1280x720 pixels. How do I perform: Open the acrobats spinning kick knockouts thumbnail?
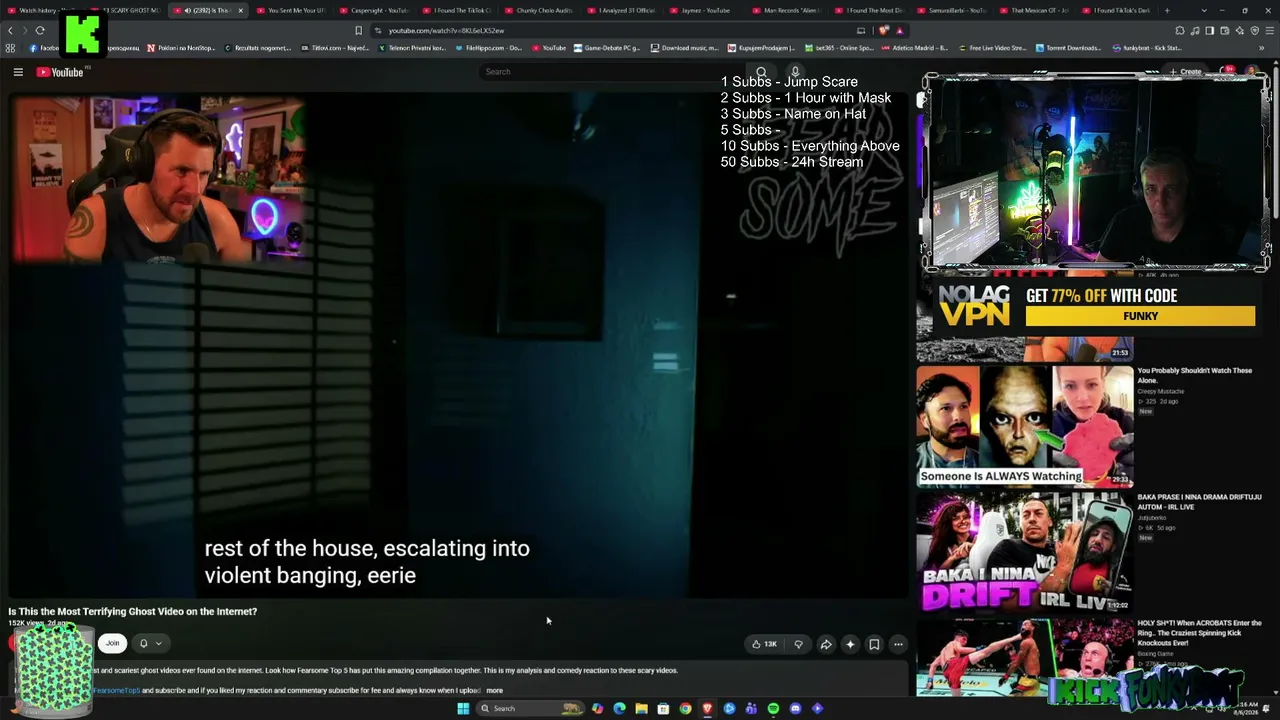[1025, 657]
